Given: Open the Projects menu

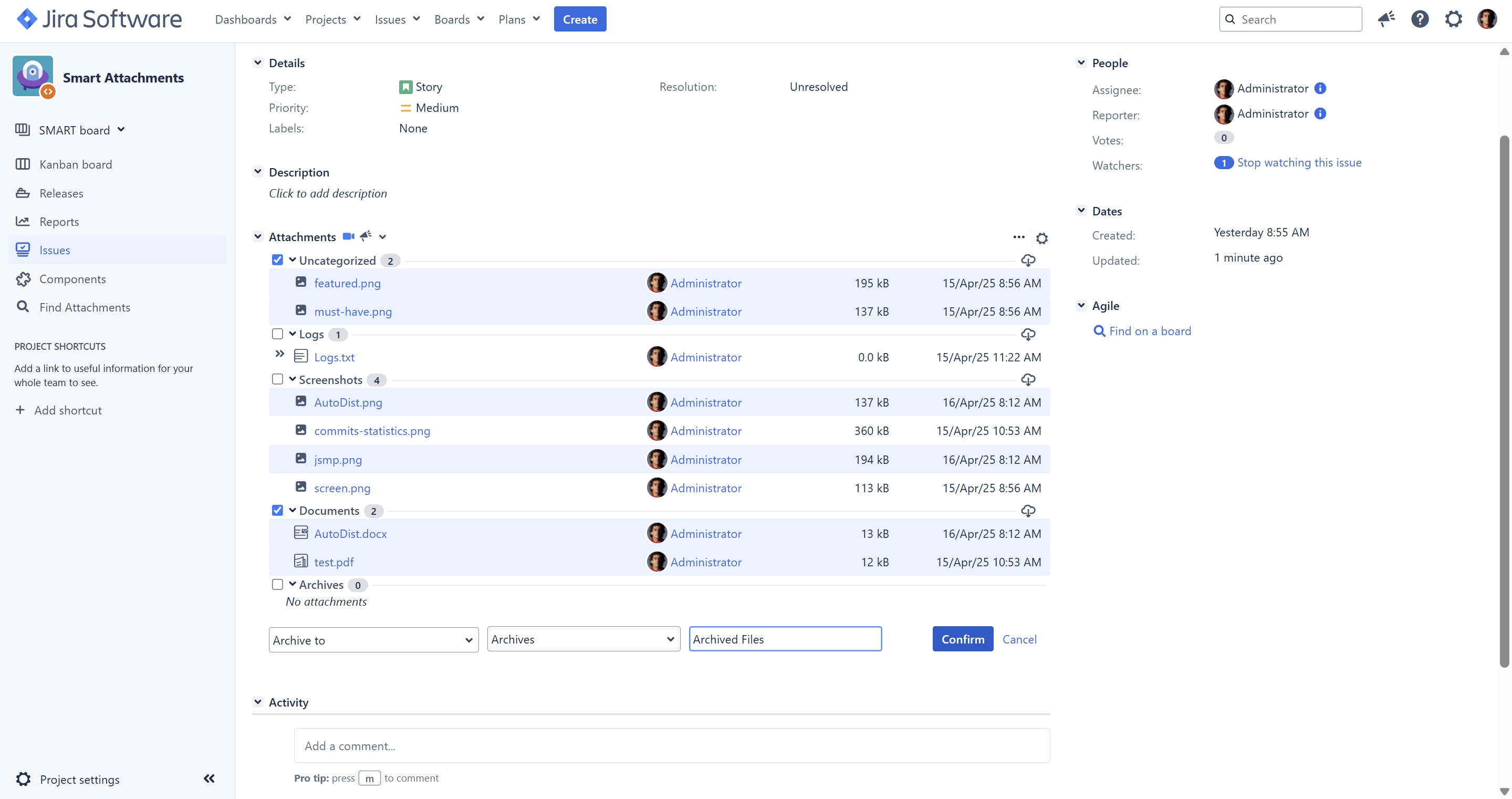Looking at the screenshot, I should point(332,19).
